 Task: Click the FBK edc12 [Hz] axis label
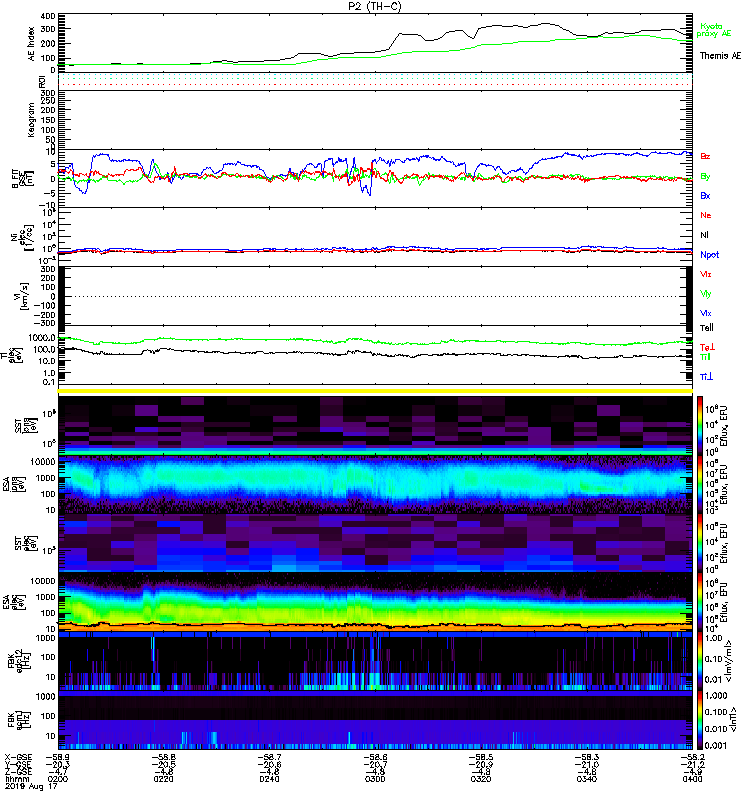[x=19, y=659]
